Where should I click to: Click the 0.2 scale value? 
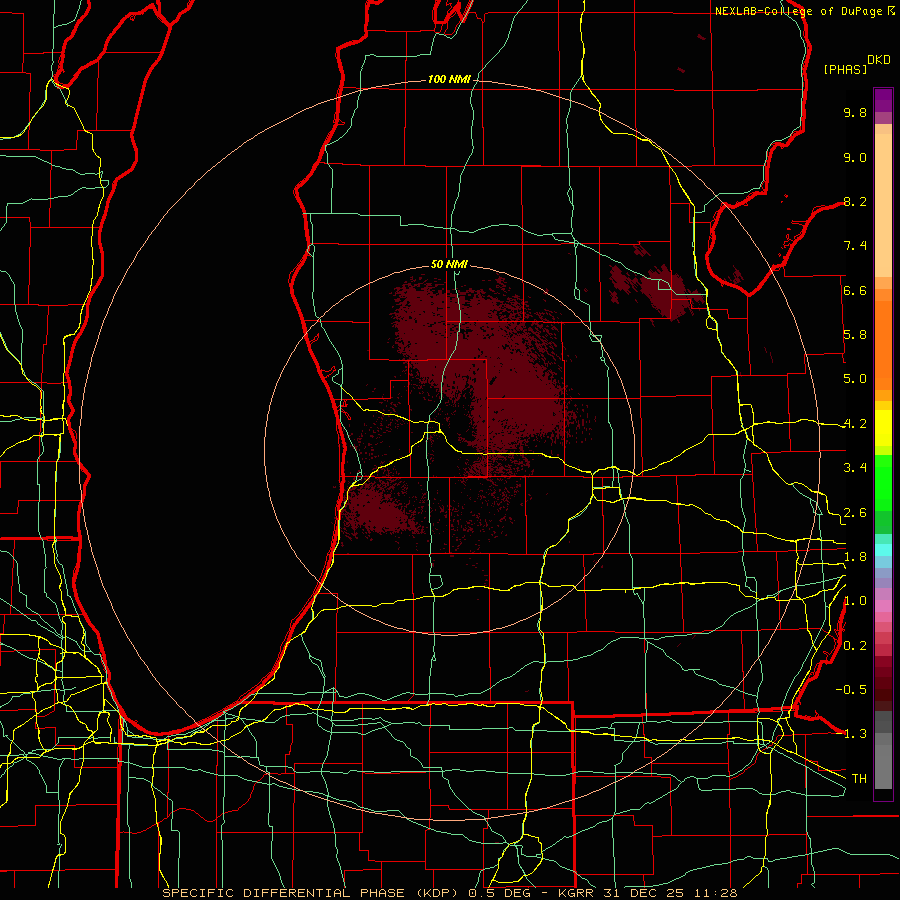click(x=855, y=646)
